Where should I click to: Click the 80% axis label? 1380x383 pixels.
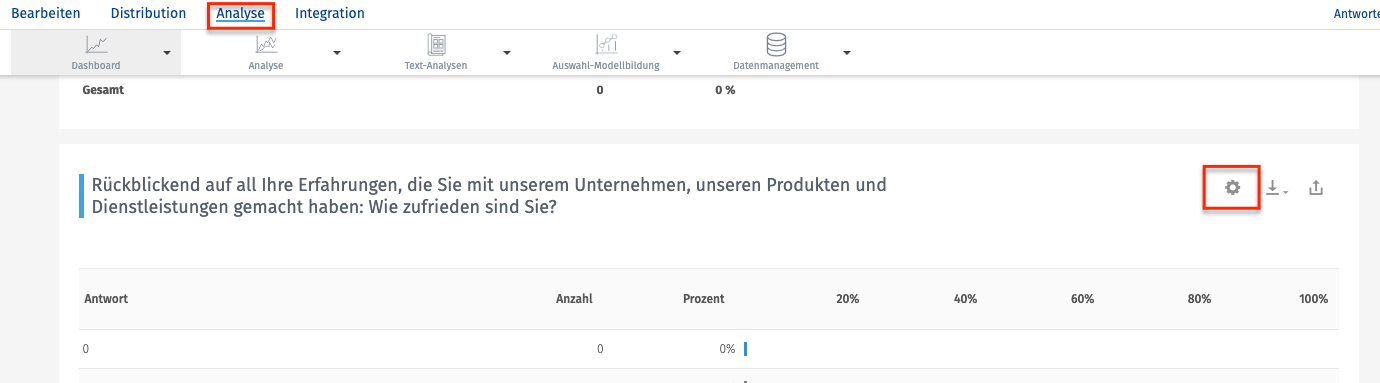click(1199, 299)
